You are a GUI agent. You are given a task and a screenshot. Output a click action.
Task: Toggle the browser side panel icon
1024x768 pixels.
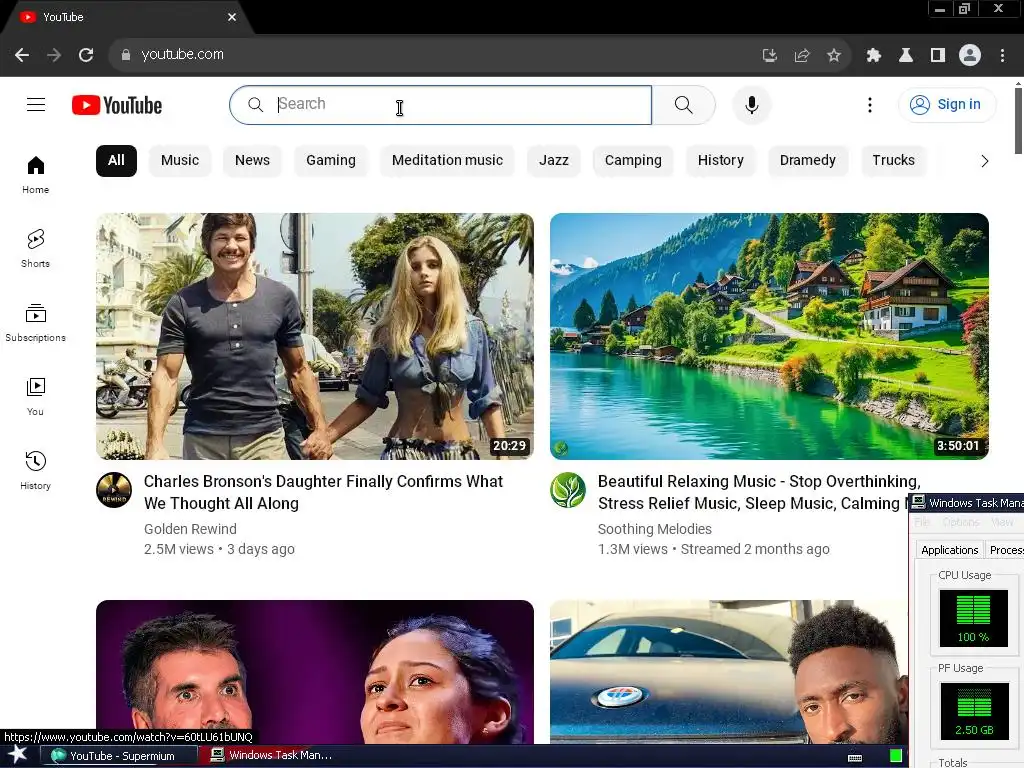(938, 56)
